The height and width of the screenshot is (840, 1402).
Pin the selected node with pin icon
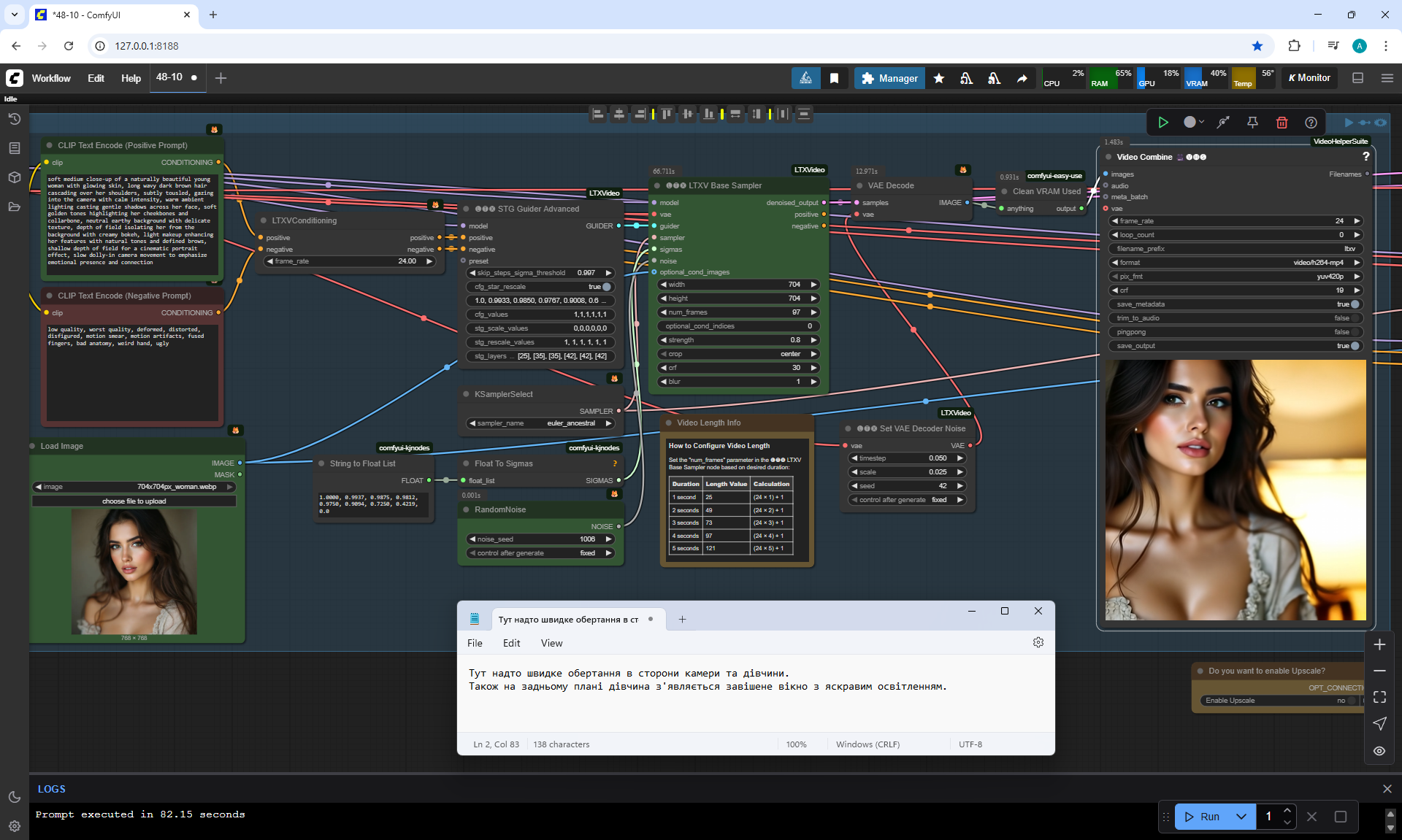click(1252, 123)
